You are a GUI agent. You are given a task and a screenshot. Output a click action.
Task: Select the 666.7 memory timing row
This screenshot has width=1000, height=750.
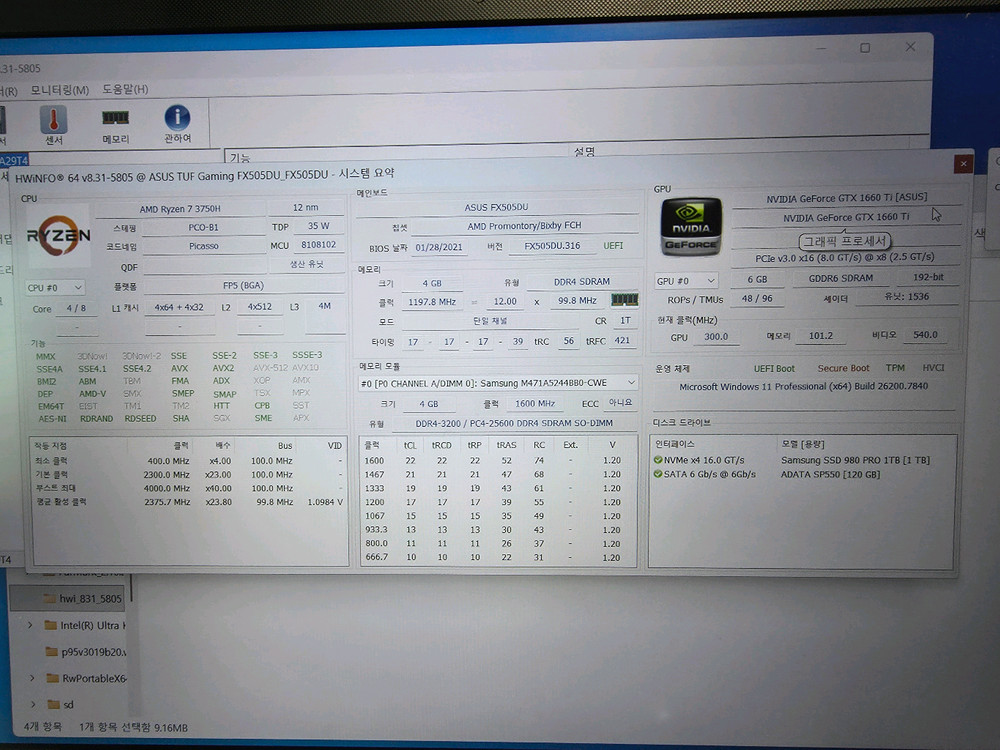(x=497, y=557)
